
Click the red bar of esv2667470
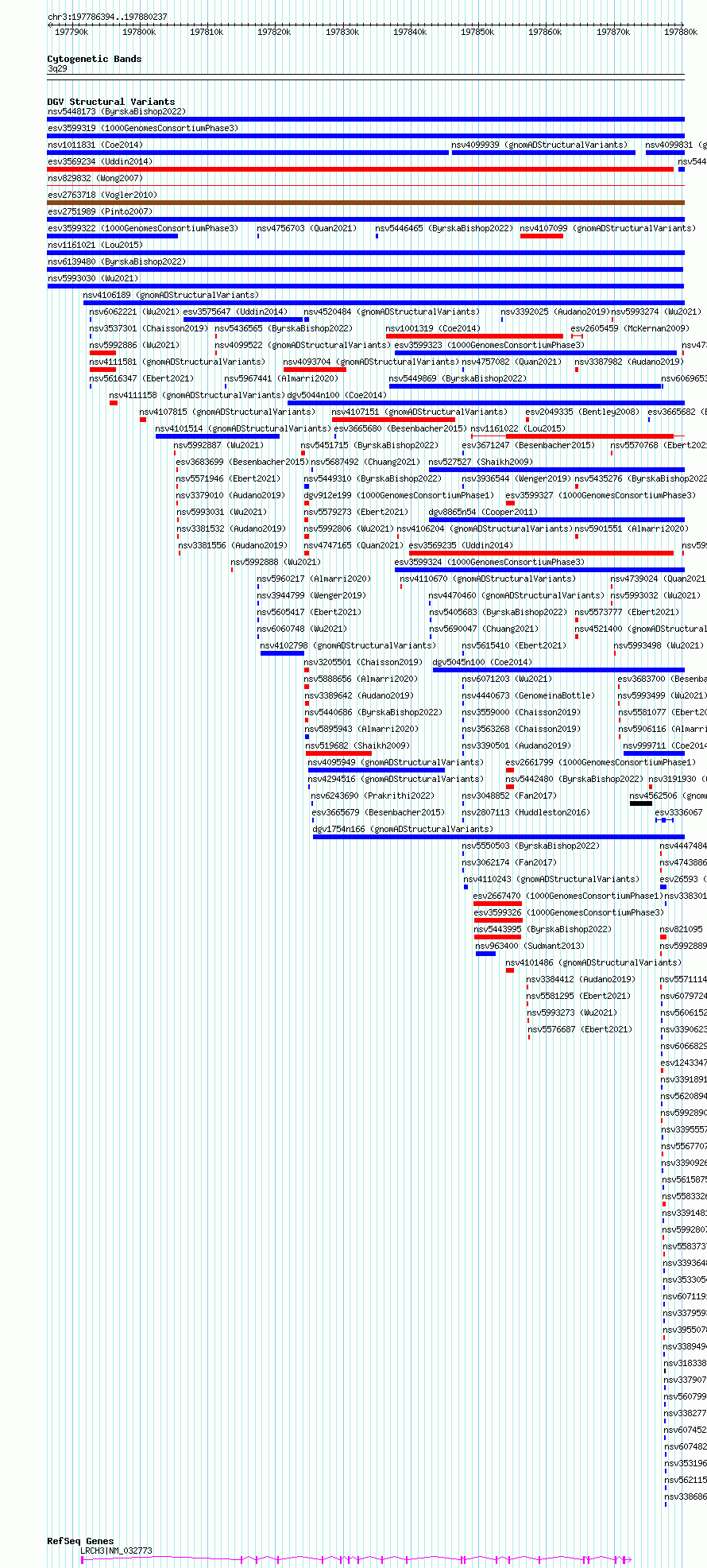click(x=498, y=904)
